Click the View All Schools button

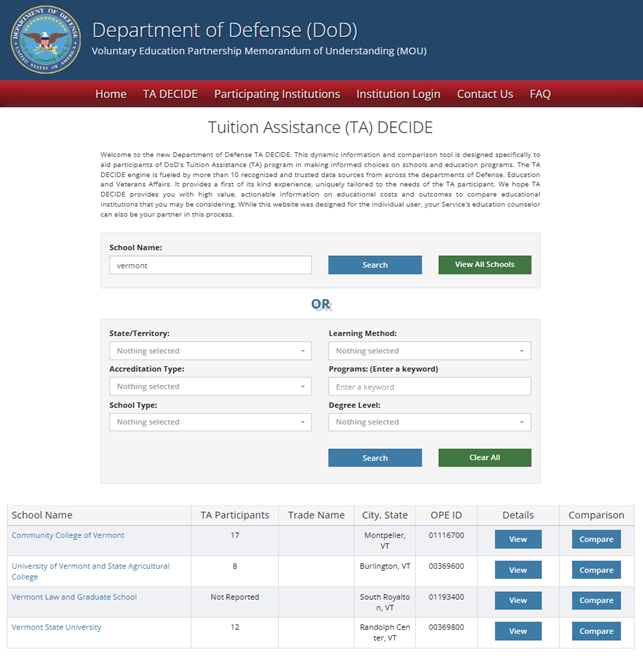(x=485, y=265)
